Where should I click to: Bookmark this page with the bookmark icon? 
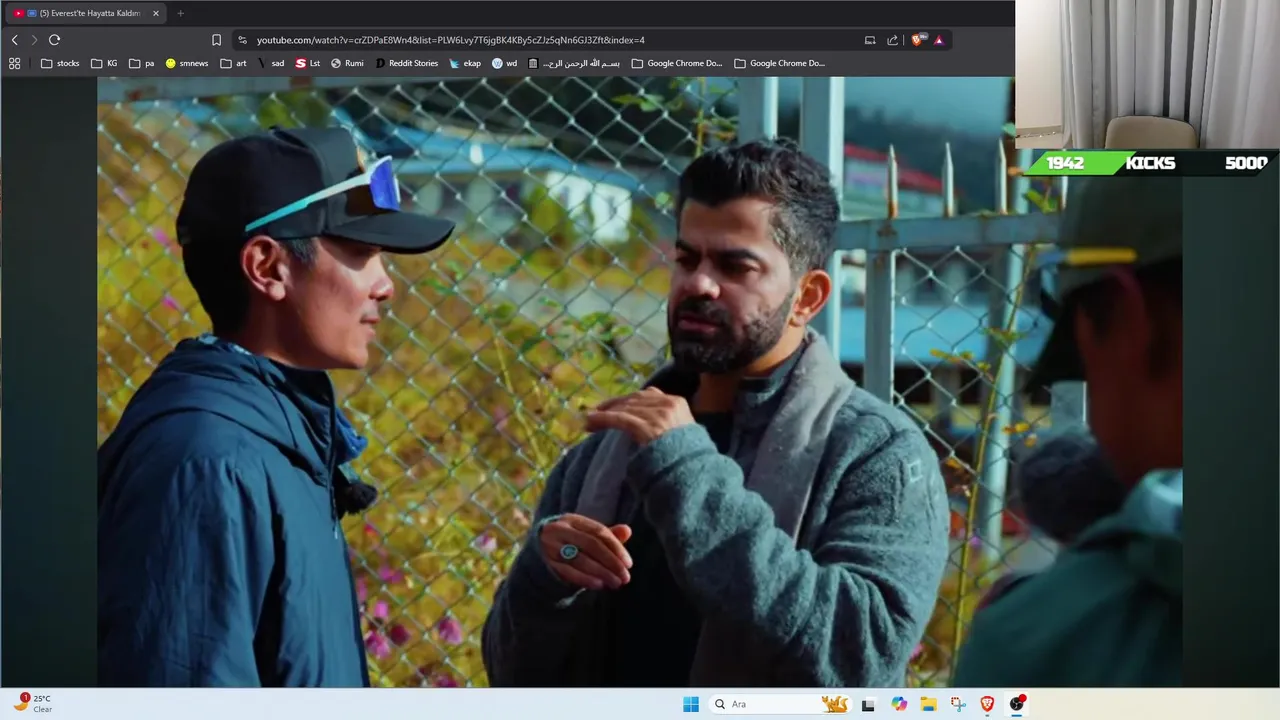216,40
